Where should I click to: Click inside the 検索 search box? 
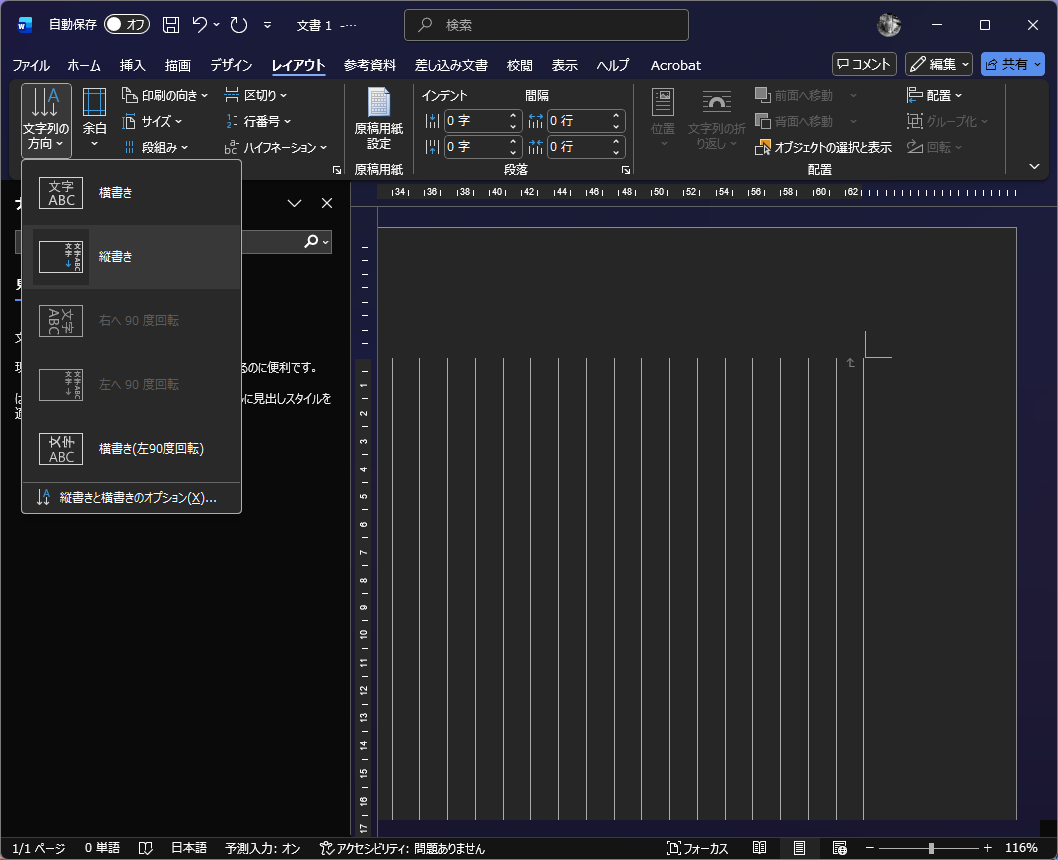click(x=546, y=24)
